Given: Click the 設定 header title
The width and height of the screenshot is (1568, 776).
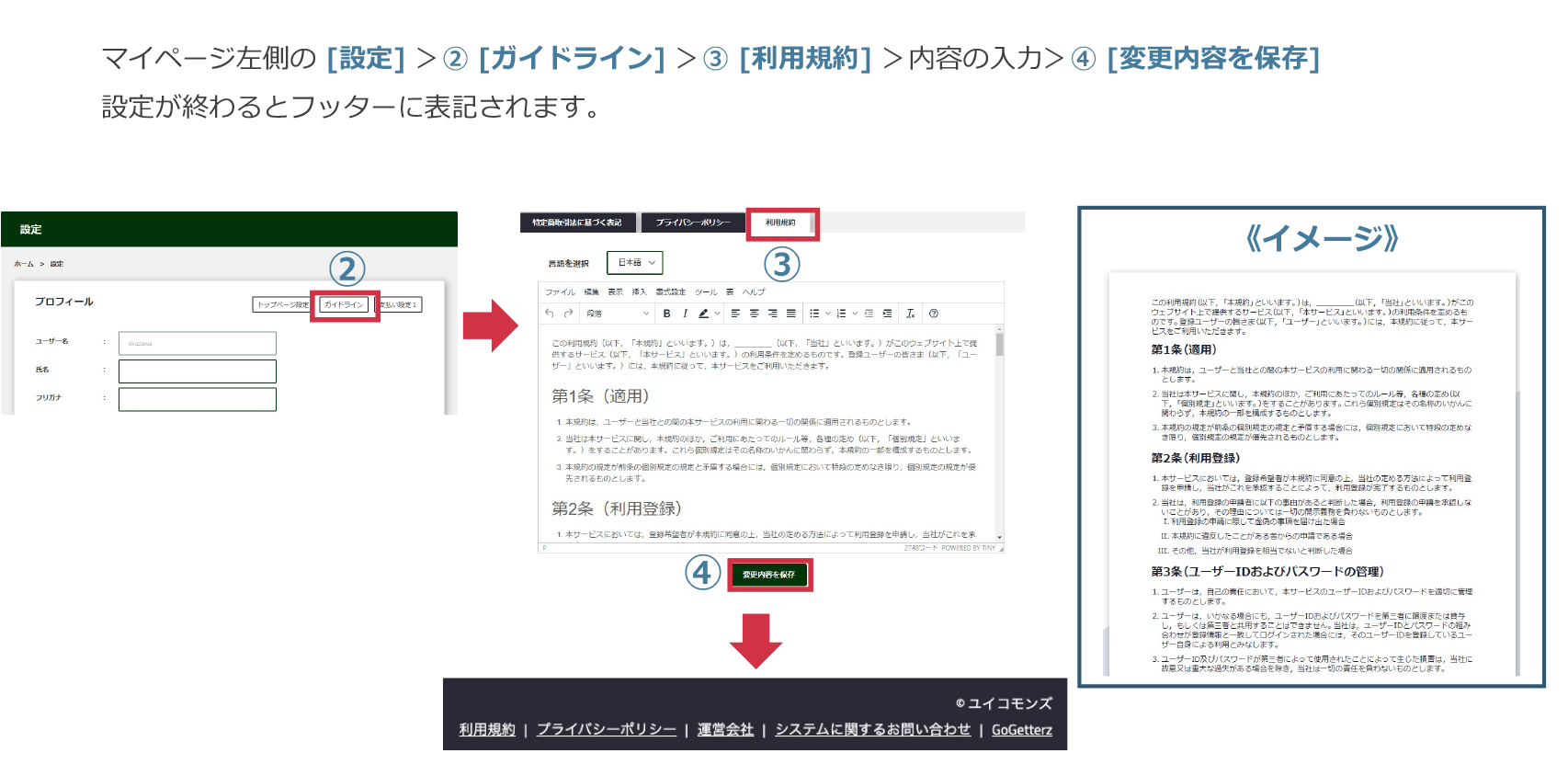Looking at the screenshot, I should [31, 229].
